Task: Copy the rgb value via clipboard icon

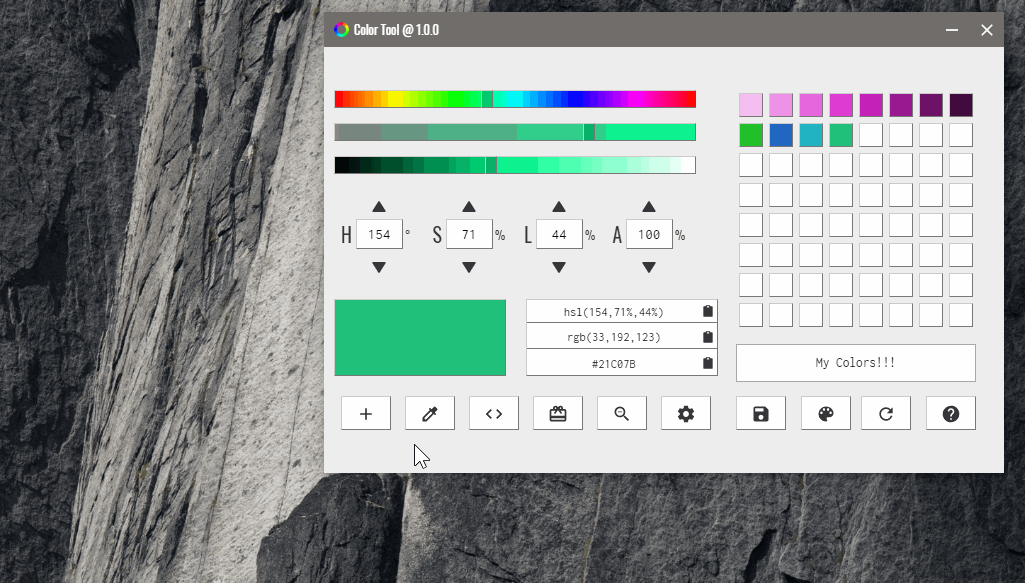Action: click(x=708, y=337)
